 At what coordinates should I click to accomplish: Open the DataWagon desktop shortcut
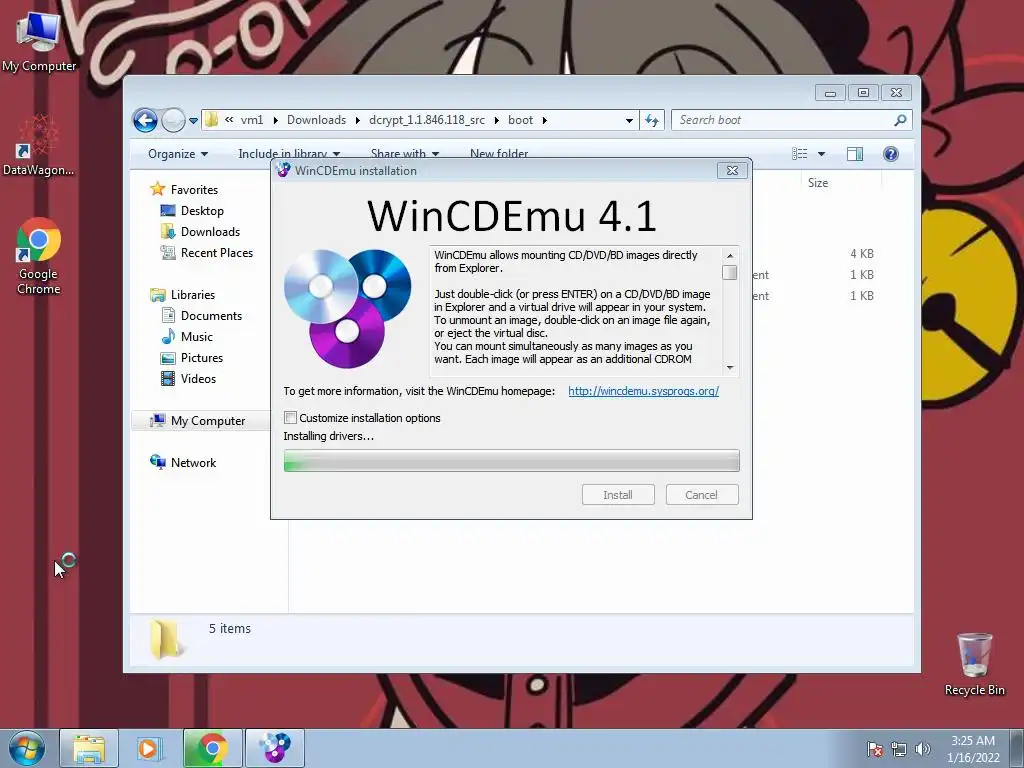click(x=38, y=145)
